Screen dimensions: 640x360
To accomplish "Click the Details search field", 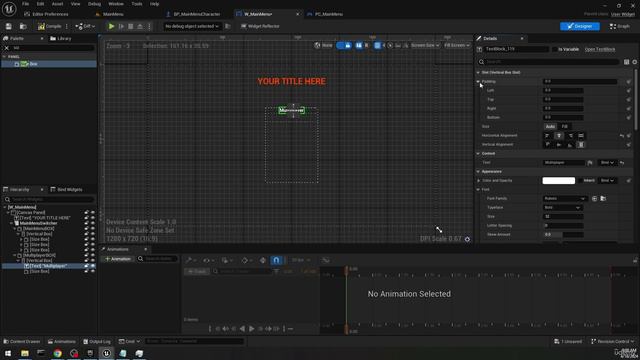I will [x=548, y=62].
